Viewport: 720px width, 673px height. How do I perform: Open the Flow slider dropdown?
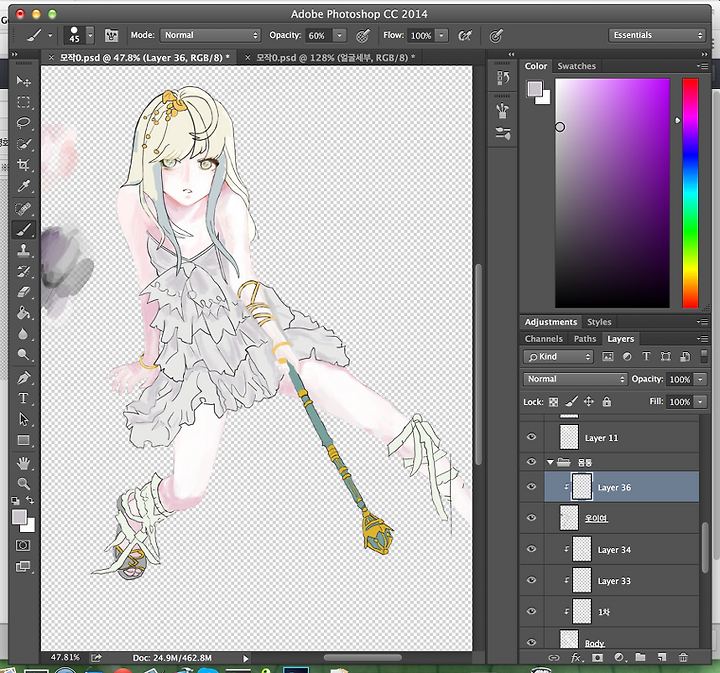[442, 35]
